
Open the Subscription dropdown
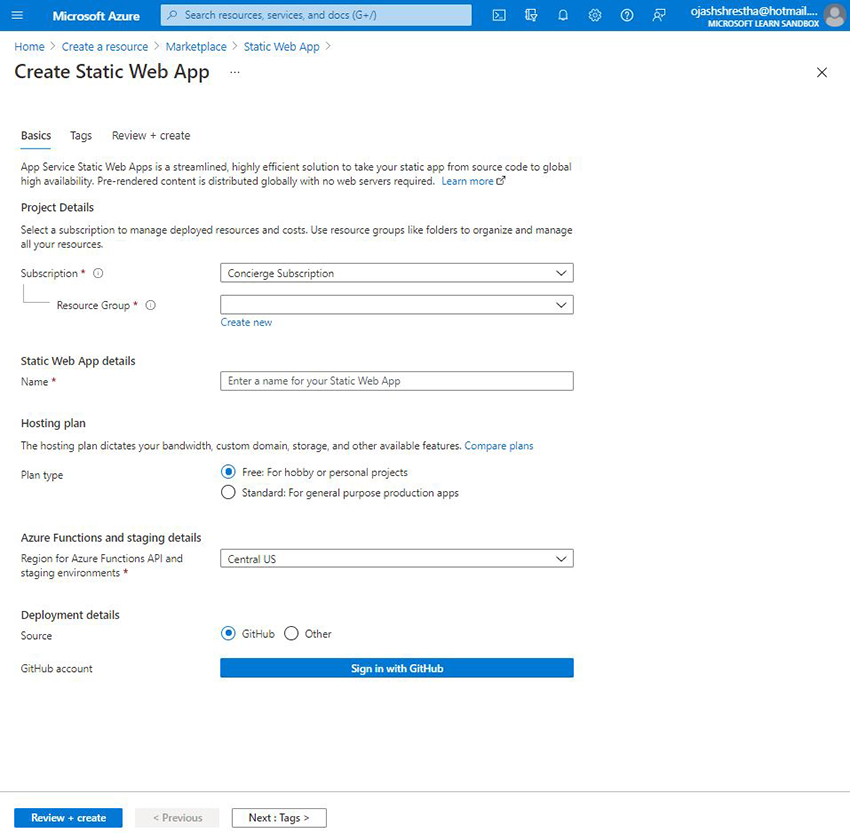coord(396,272)
